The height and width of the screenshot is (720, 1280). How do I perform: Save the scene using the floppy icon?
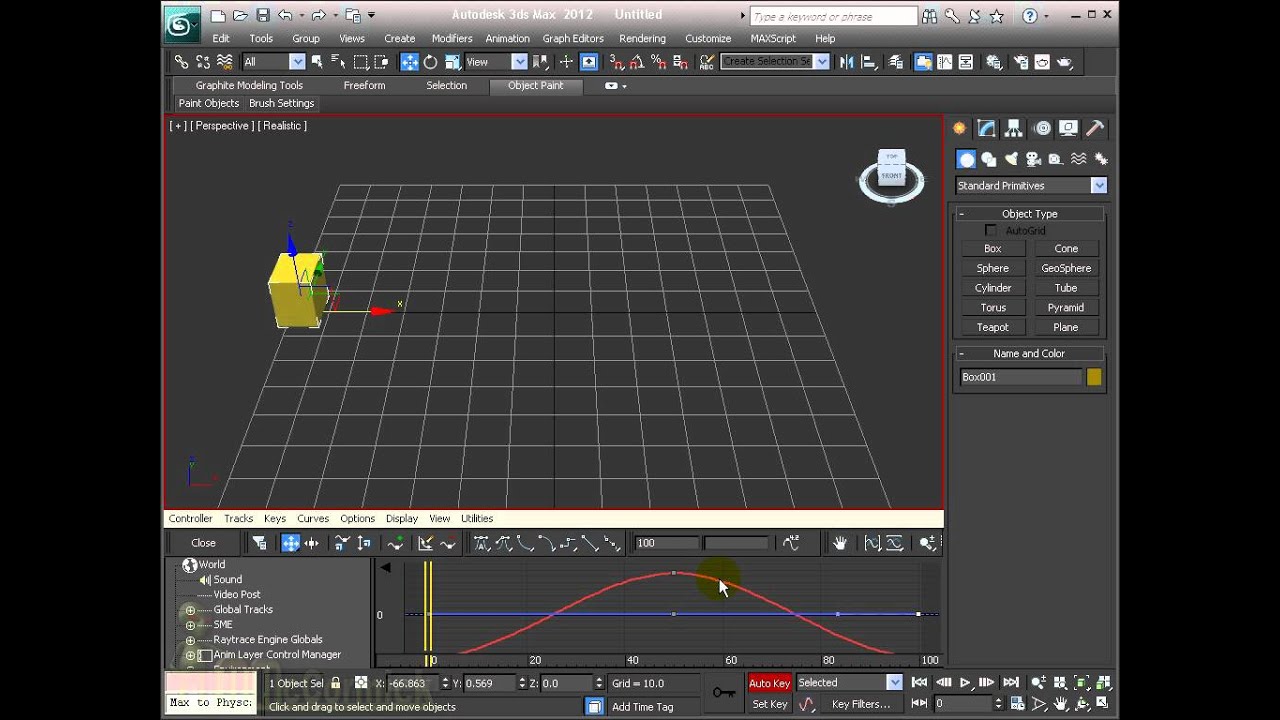tap(262, 15)
